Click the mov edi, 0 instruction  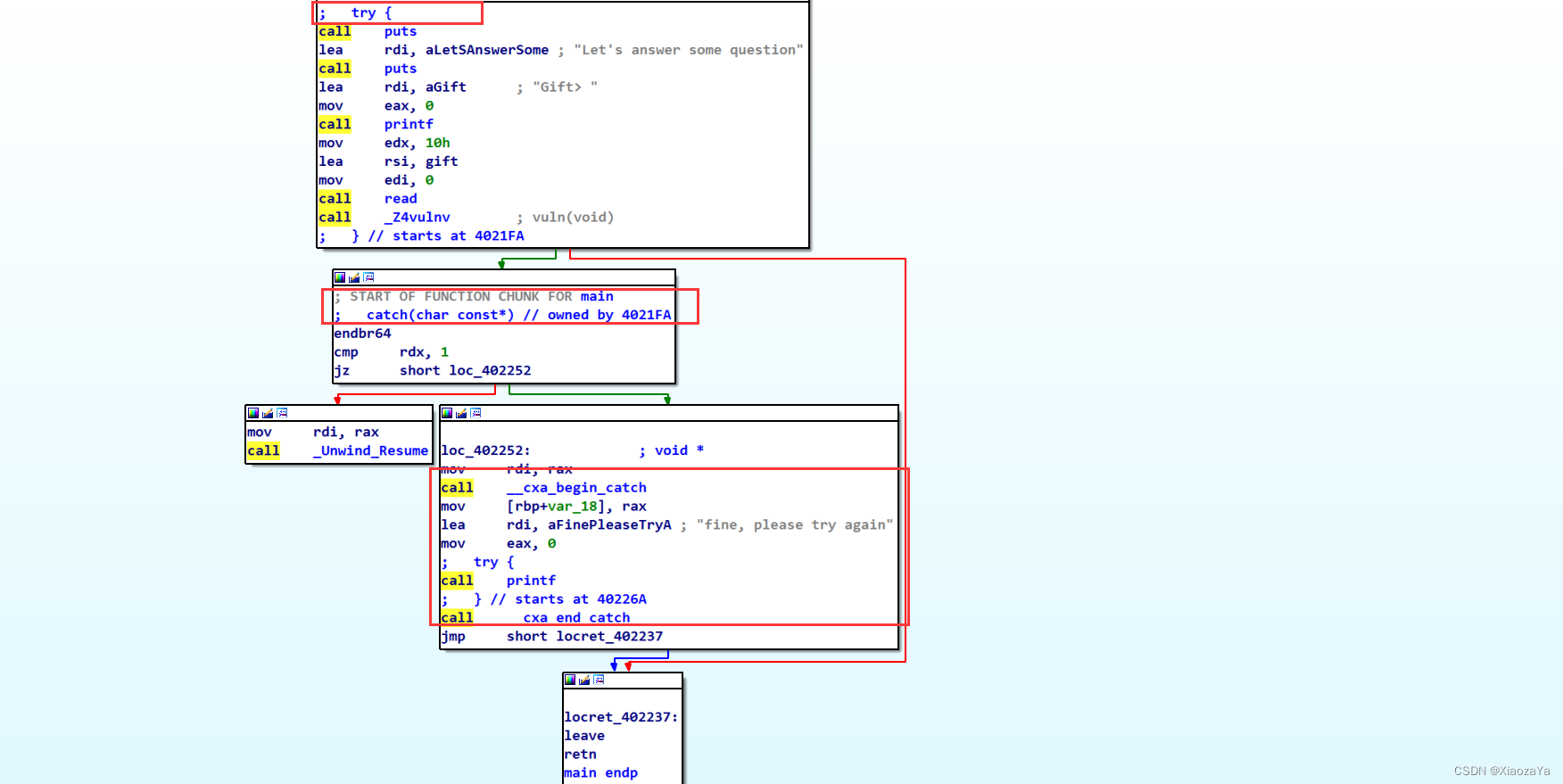(376, 180)
